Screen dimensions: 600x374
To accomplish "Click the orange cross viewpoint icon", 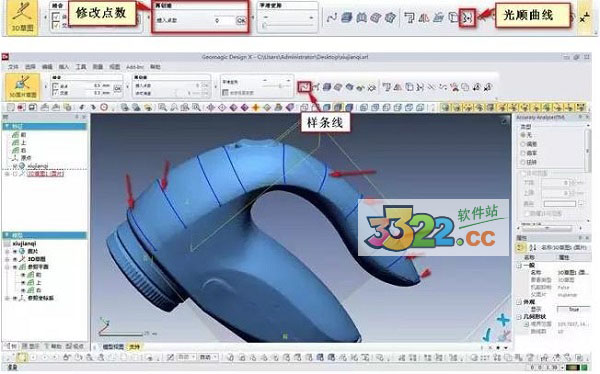I will pyautogui.click(x=256, y=108).
